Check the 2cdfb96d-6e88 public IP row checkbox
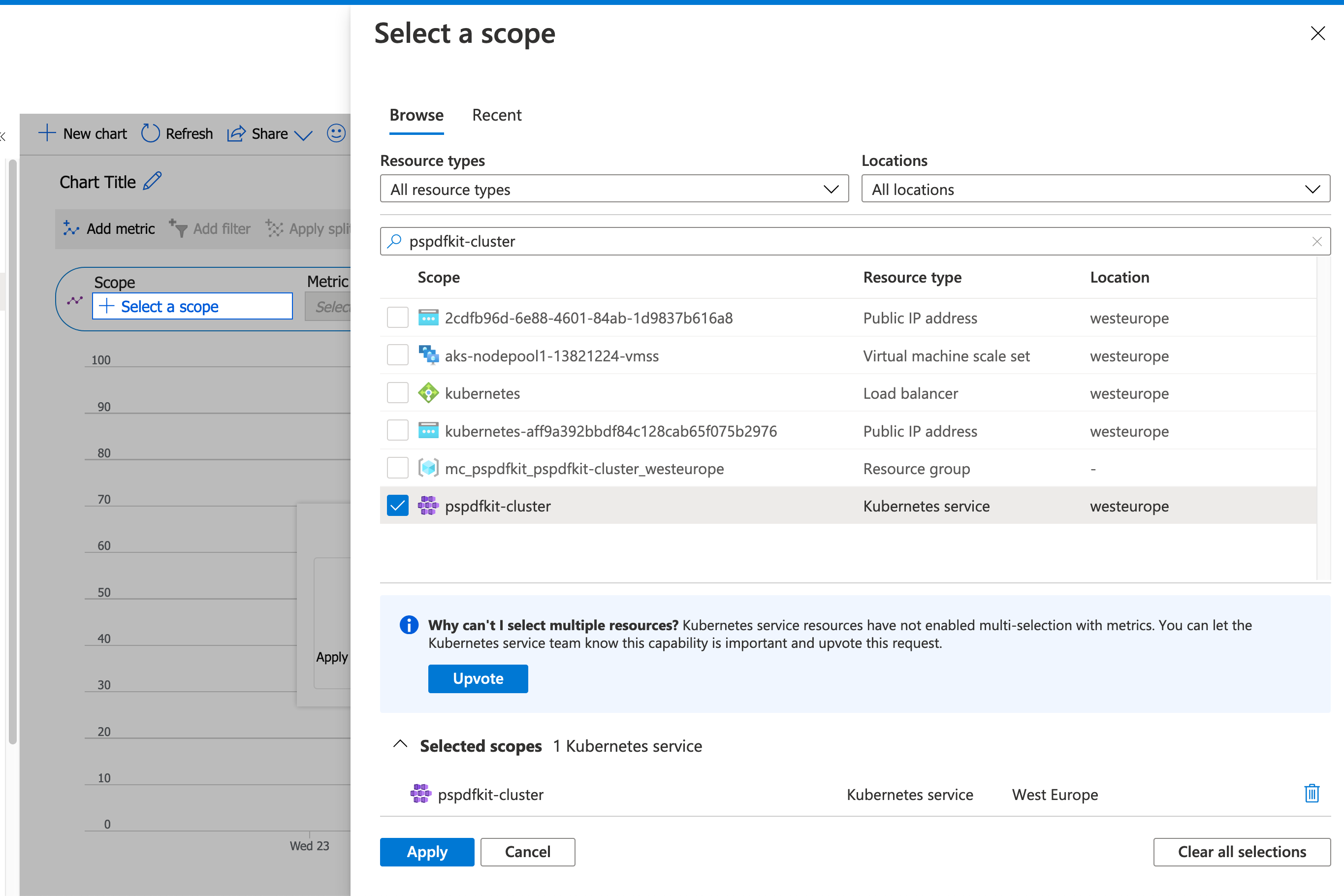The height and width of the screenshot is (896, 1344). (398, 318)
